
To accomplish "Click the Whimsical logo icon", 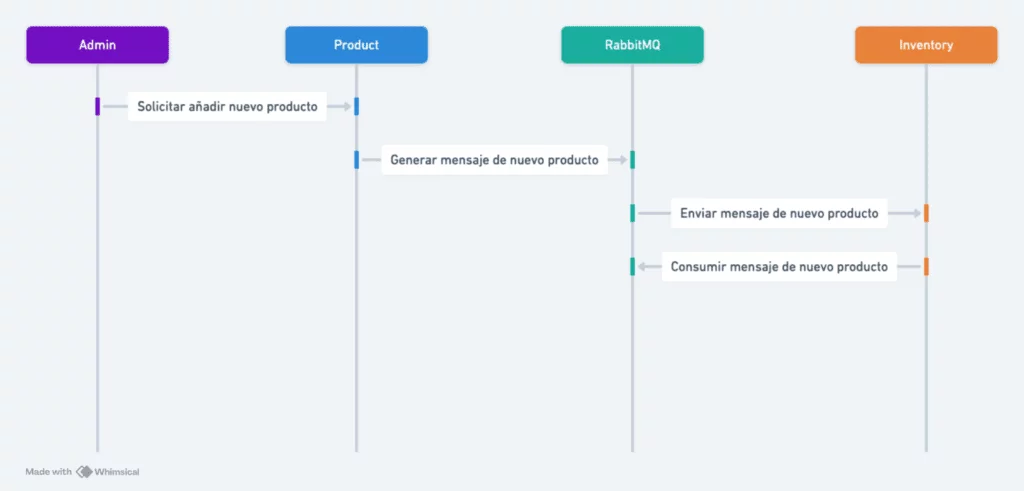I will coord(84,471).
